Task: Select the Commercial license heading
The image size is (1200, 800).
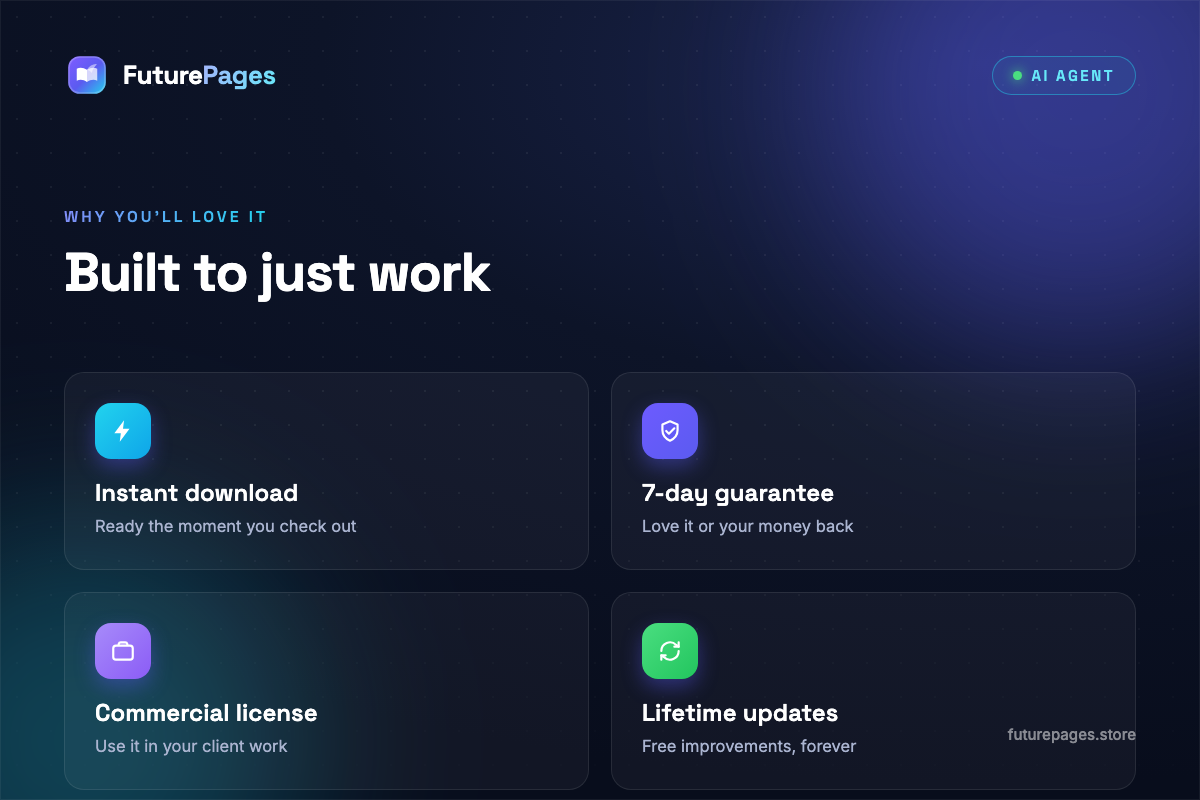Action: click(206, 713)
